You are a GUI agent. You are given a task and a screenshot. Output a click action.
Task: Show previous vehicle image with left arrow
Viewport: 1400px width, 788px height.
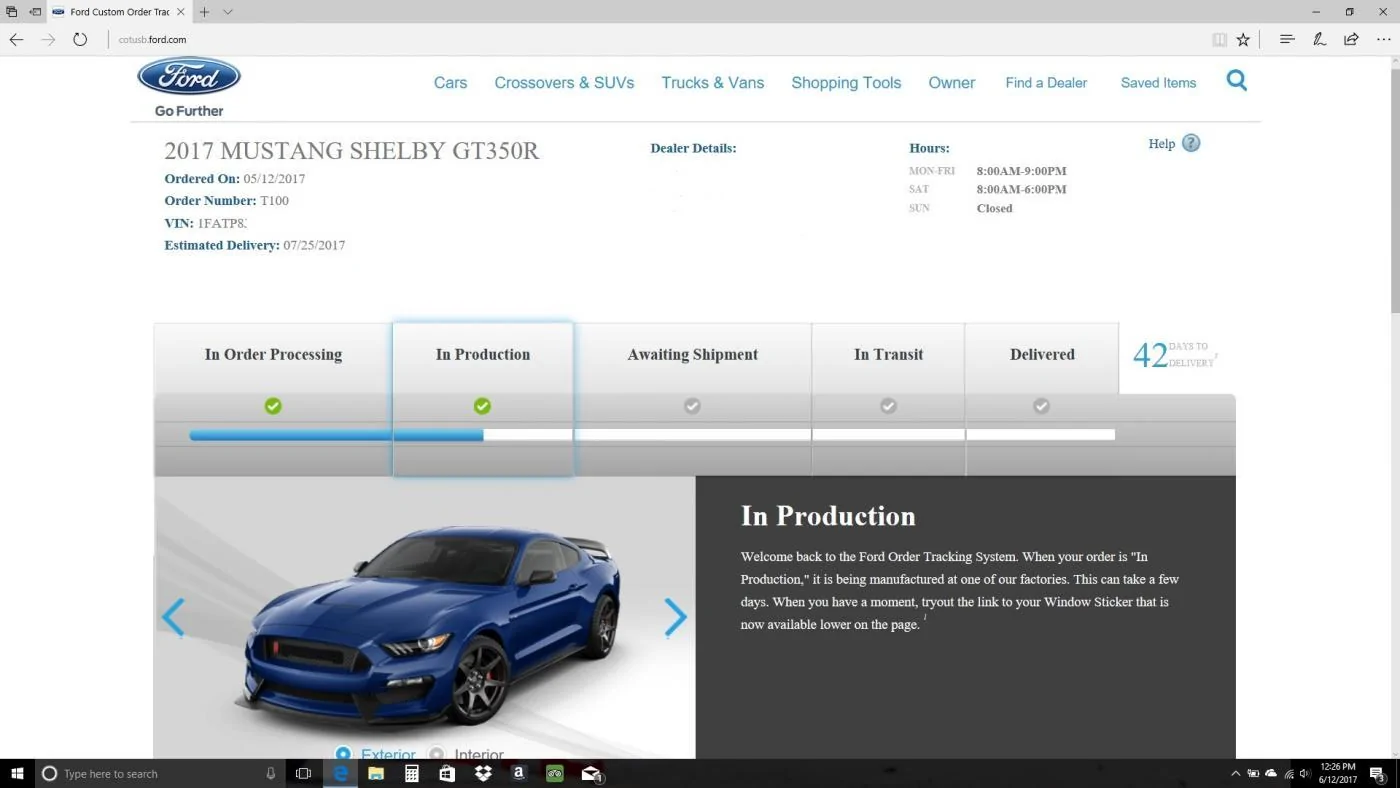tap(173, 617)
